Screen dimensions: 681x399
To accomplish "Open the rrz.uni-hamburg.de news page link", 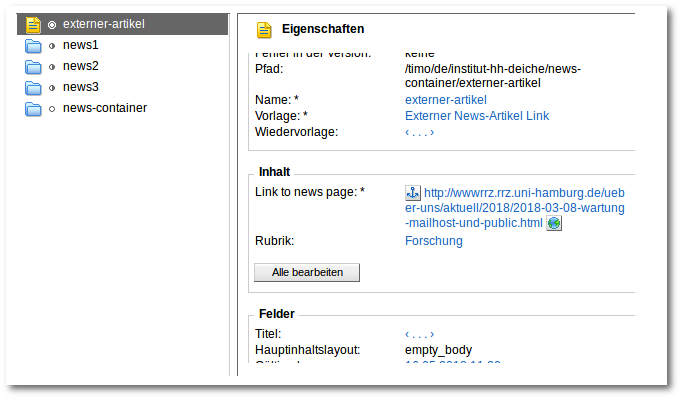I will coord(515,208).
